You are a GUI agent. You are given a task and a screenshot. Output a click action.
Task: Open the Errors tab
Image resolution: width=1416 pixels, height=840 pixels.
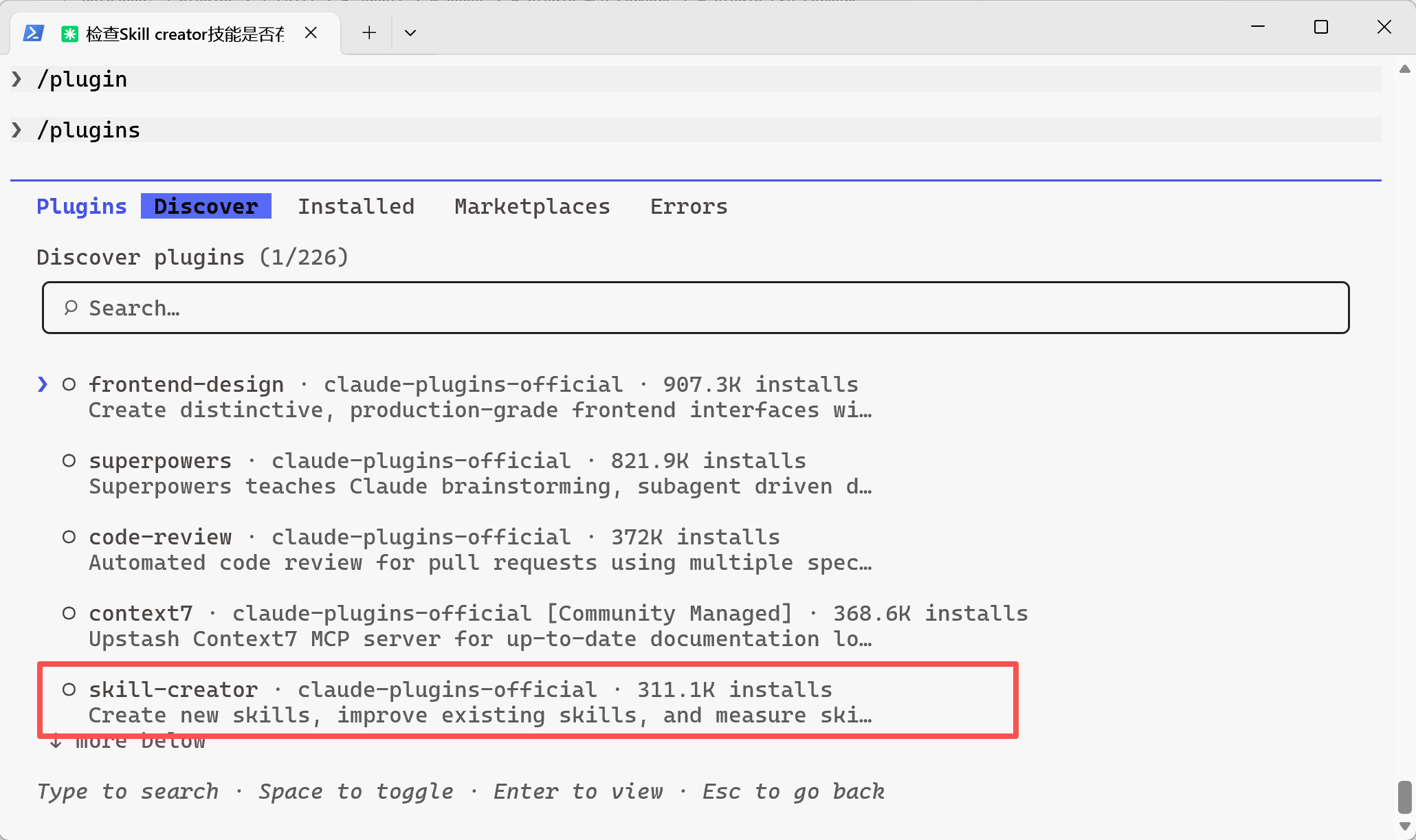tap(689, 206)
